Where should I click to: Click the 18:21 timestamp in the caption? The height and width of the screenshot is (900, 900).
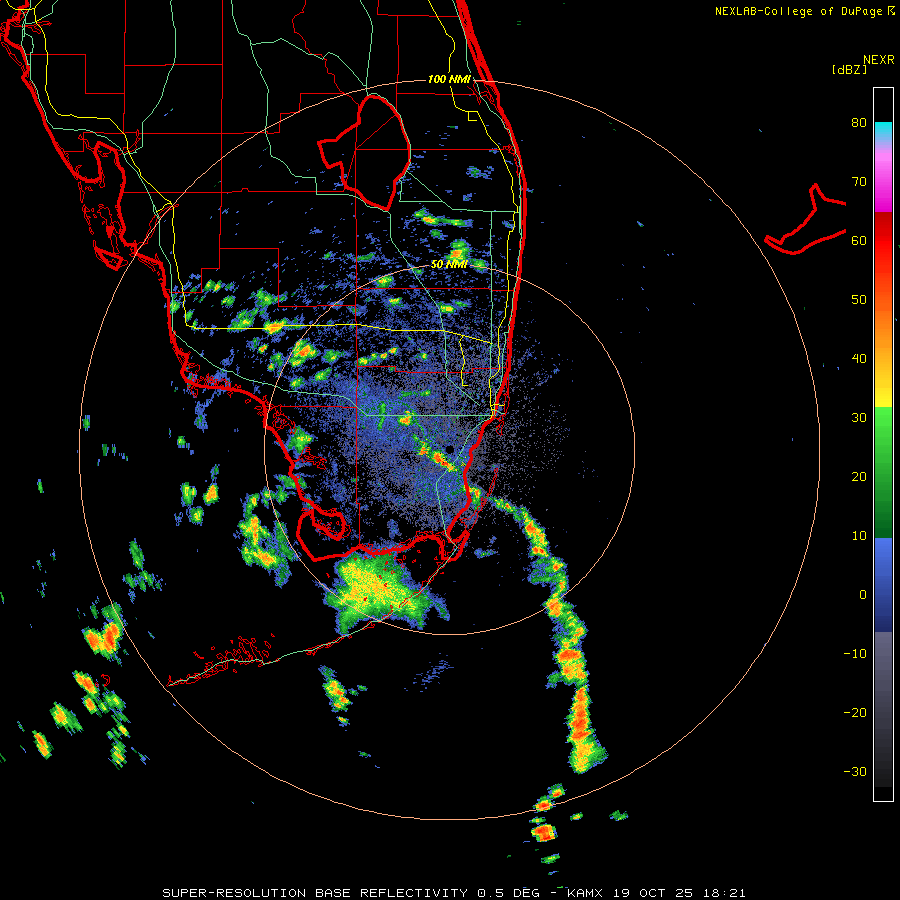click(725, 893)
